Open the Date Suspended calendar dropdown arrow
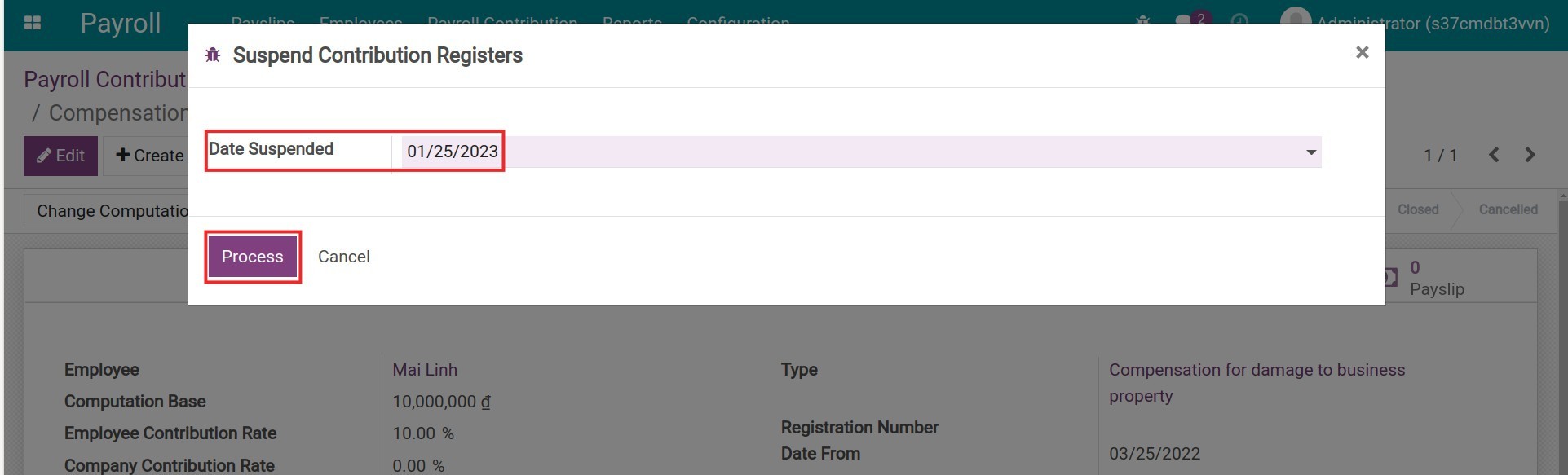 click(x=1311, y=152)
